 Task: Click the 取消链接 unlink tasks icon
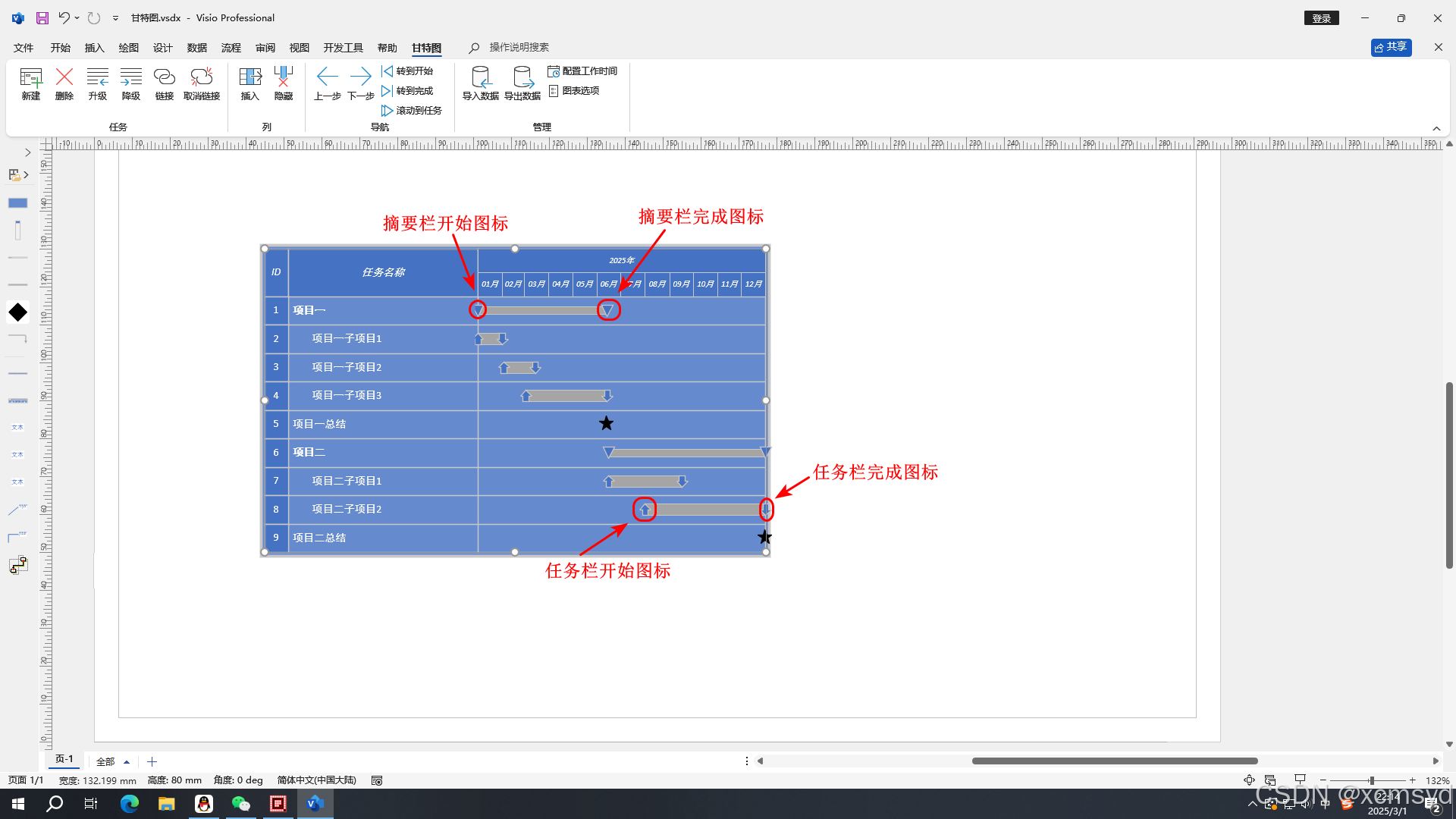tap(202, 77)
